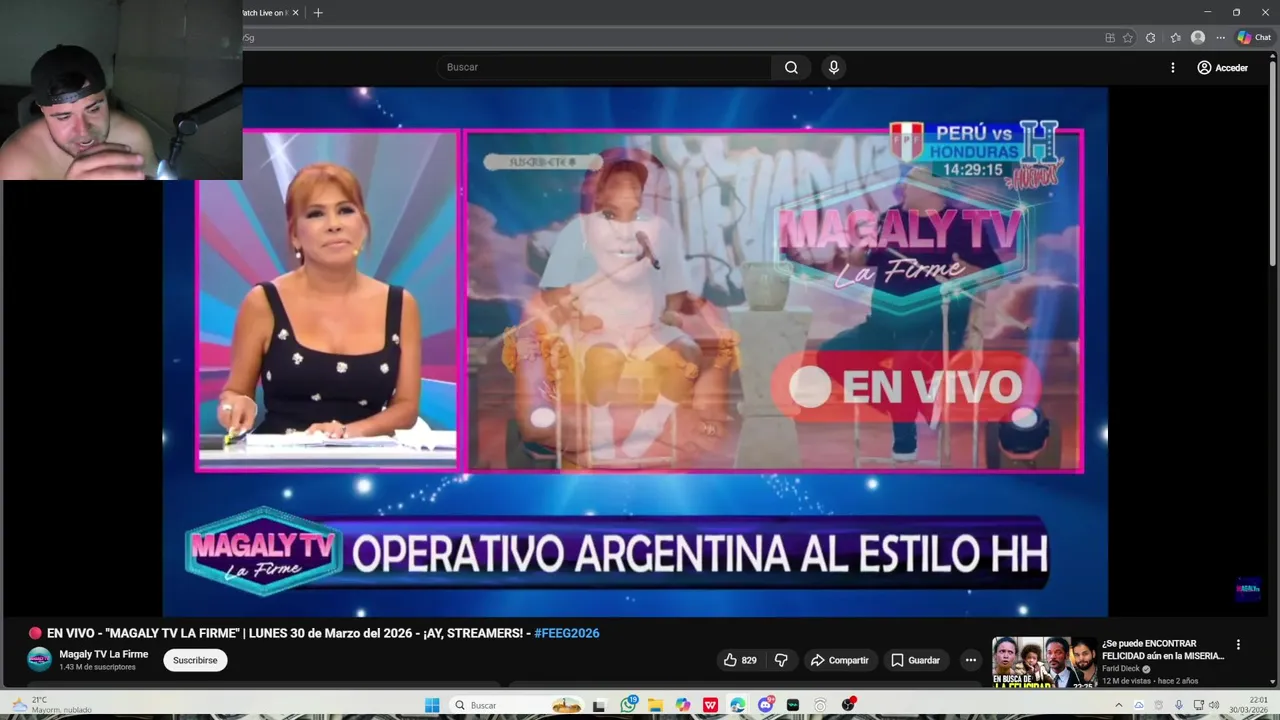Click the Windows taskbar Buscar search box

tap(516, 705)
